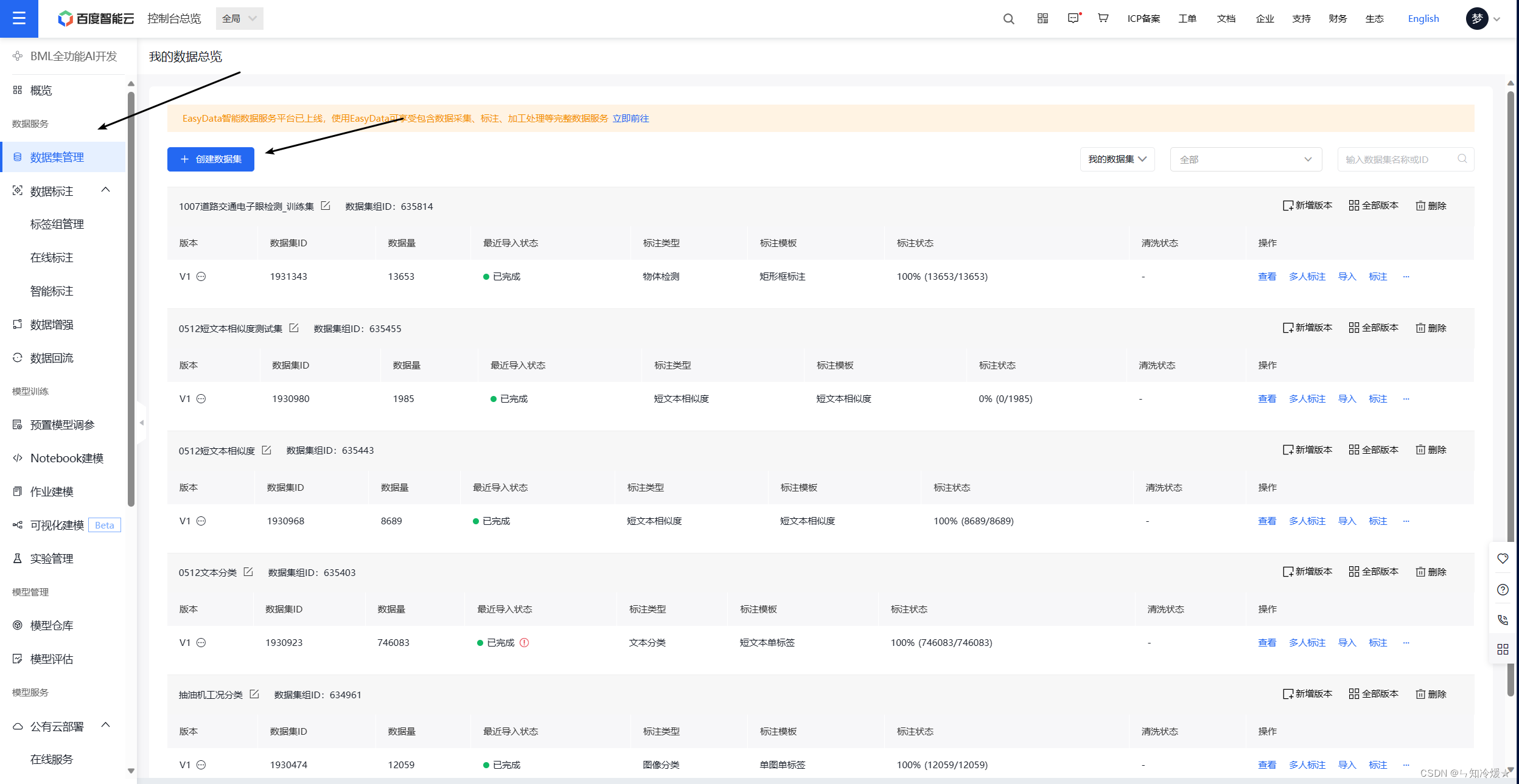Click 导入 for dataset 1930968
Screen dimensions: 1519x784
pyautogui.click(x=1347, y=521)
